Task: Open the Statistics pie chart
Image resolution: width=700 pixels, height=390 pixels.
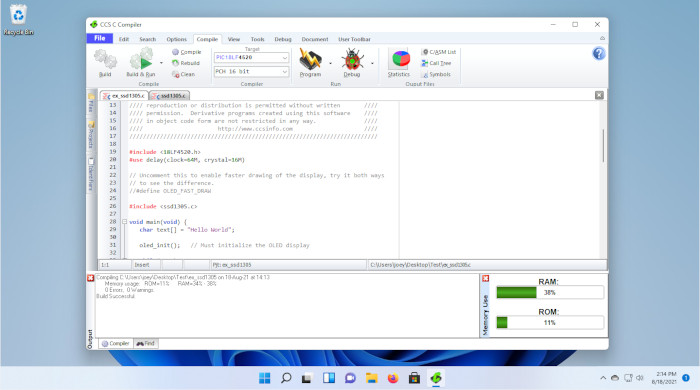Action: pos(400,59)
